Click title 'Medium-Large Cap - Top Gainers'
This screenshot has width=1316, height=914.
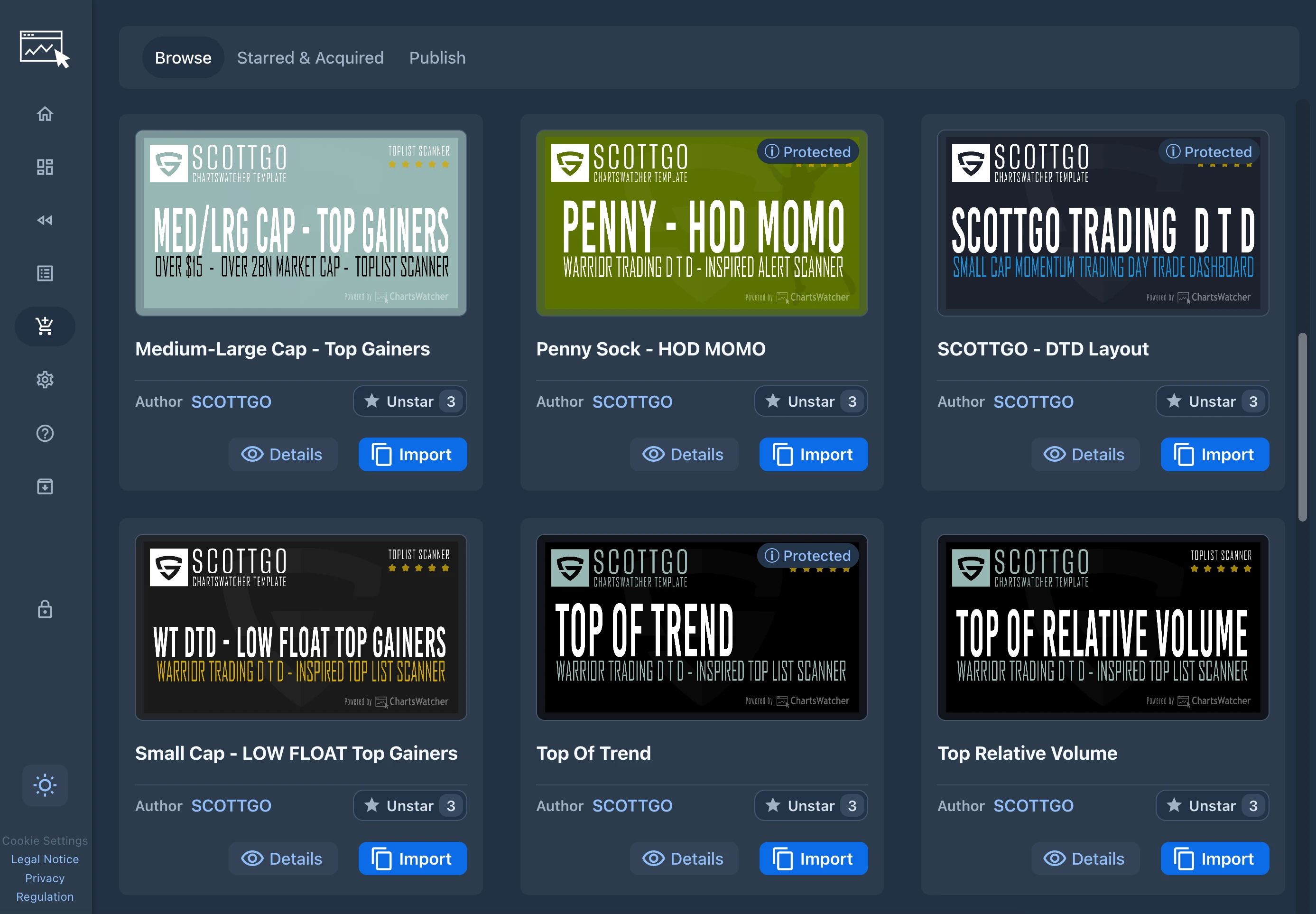point(282,349)
